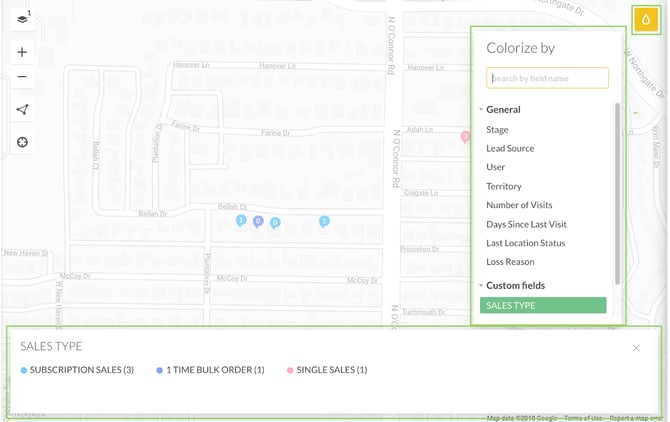
Task: Colorize by User
Action: [495, 167]
